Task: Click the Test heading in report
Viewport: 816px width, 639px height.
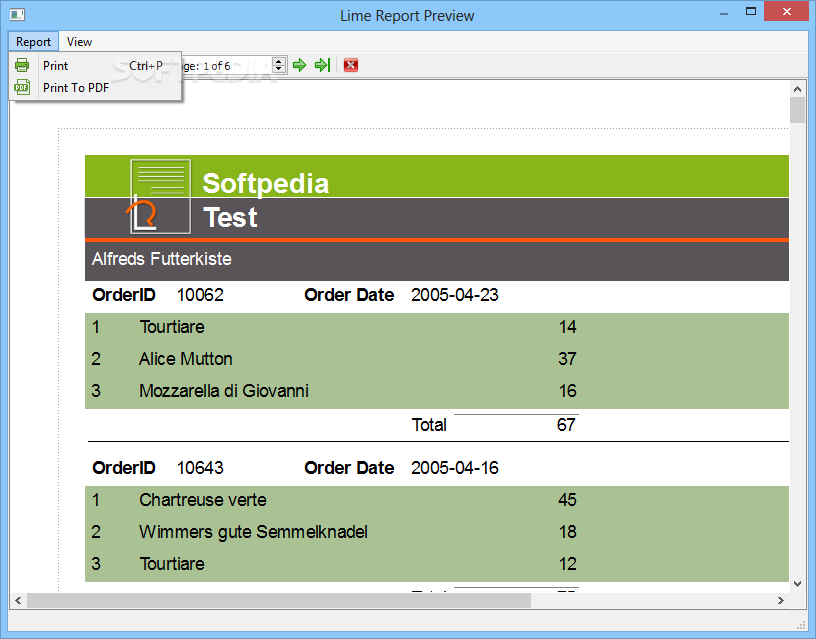Action: [230, 218]
